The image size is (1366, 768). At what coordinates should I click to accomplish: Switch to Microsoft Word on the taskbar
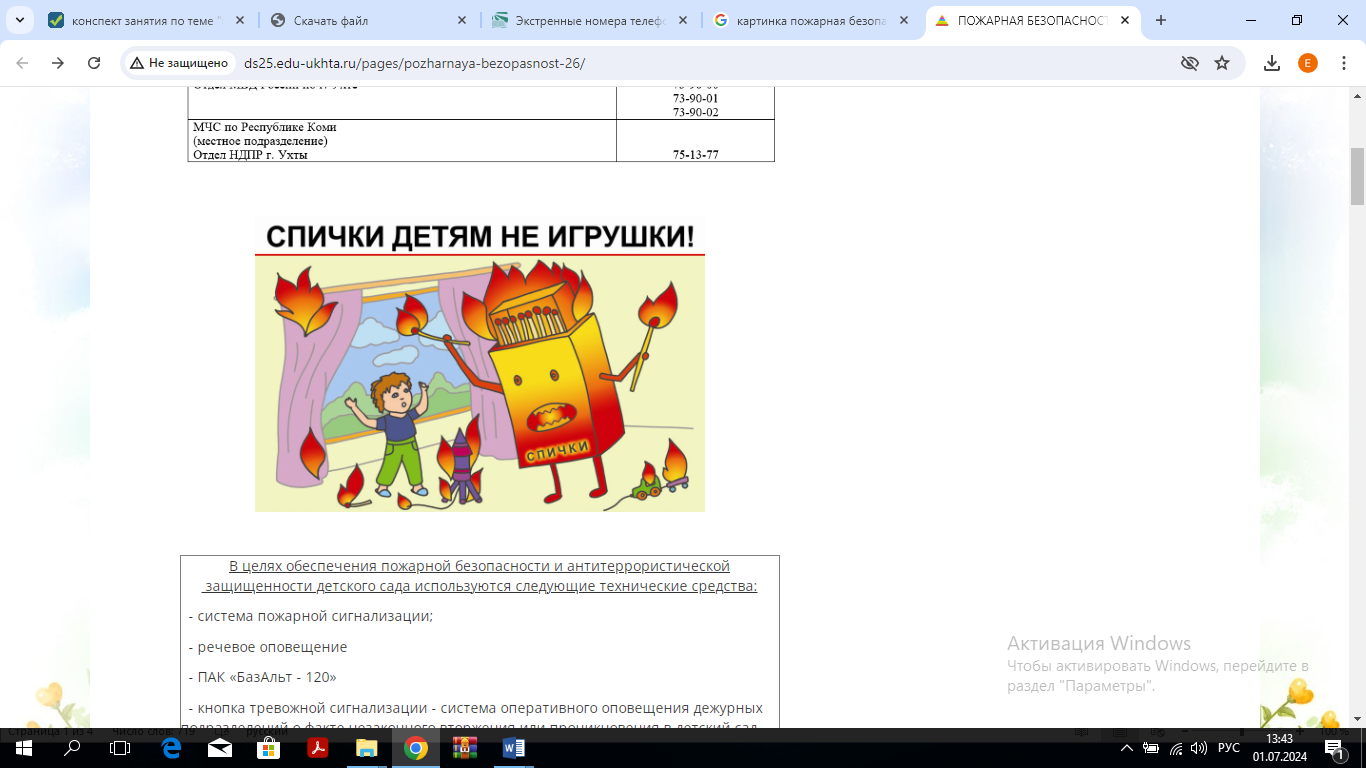514,748
